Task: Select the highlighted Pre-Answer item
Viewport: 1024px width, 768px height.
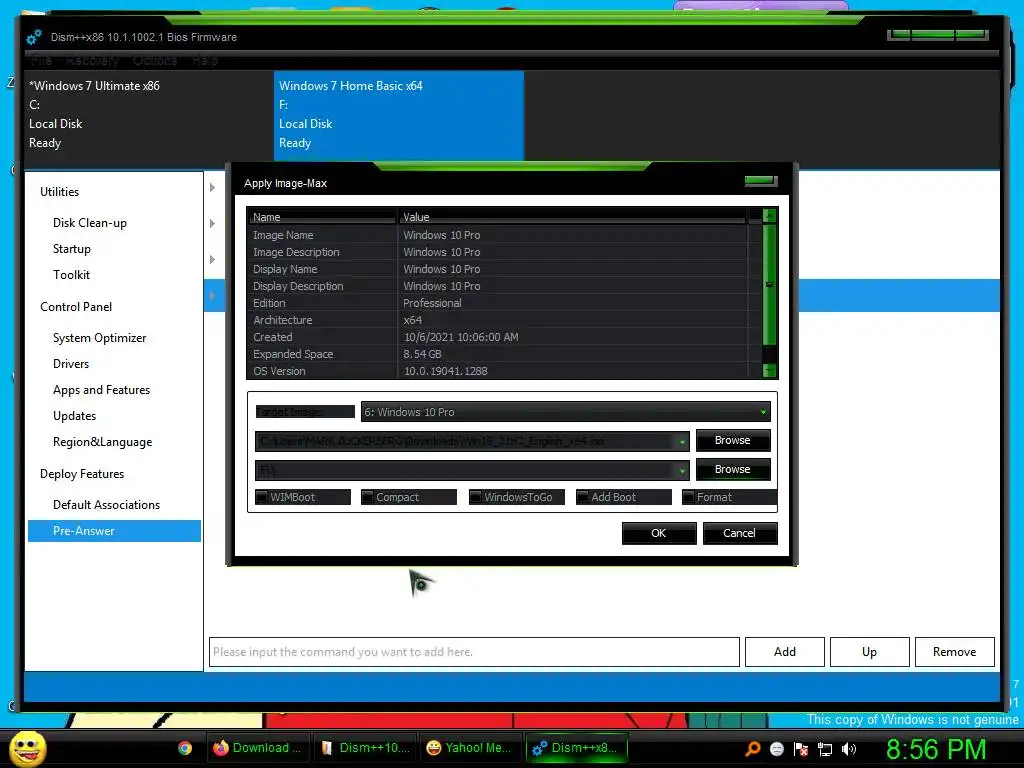Action: 114,531
